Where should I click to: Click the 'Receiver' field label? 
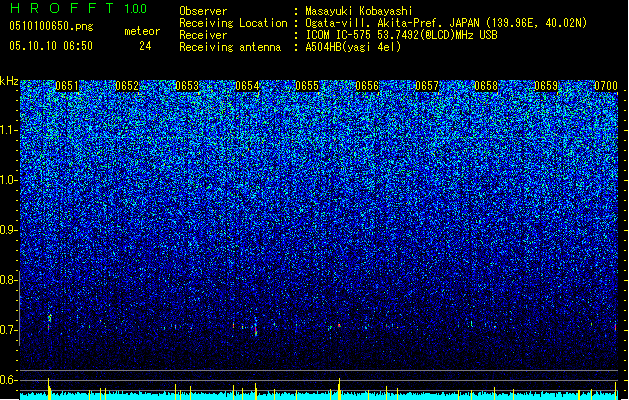(203, 35)
